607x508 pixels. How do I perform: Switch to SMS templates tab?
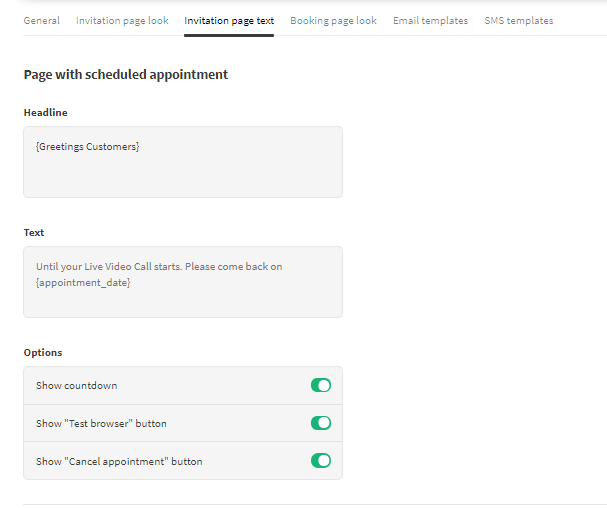click(x=518, y=20)
